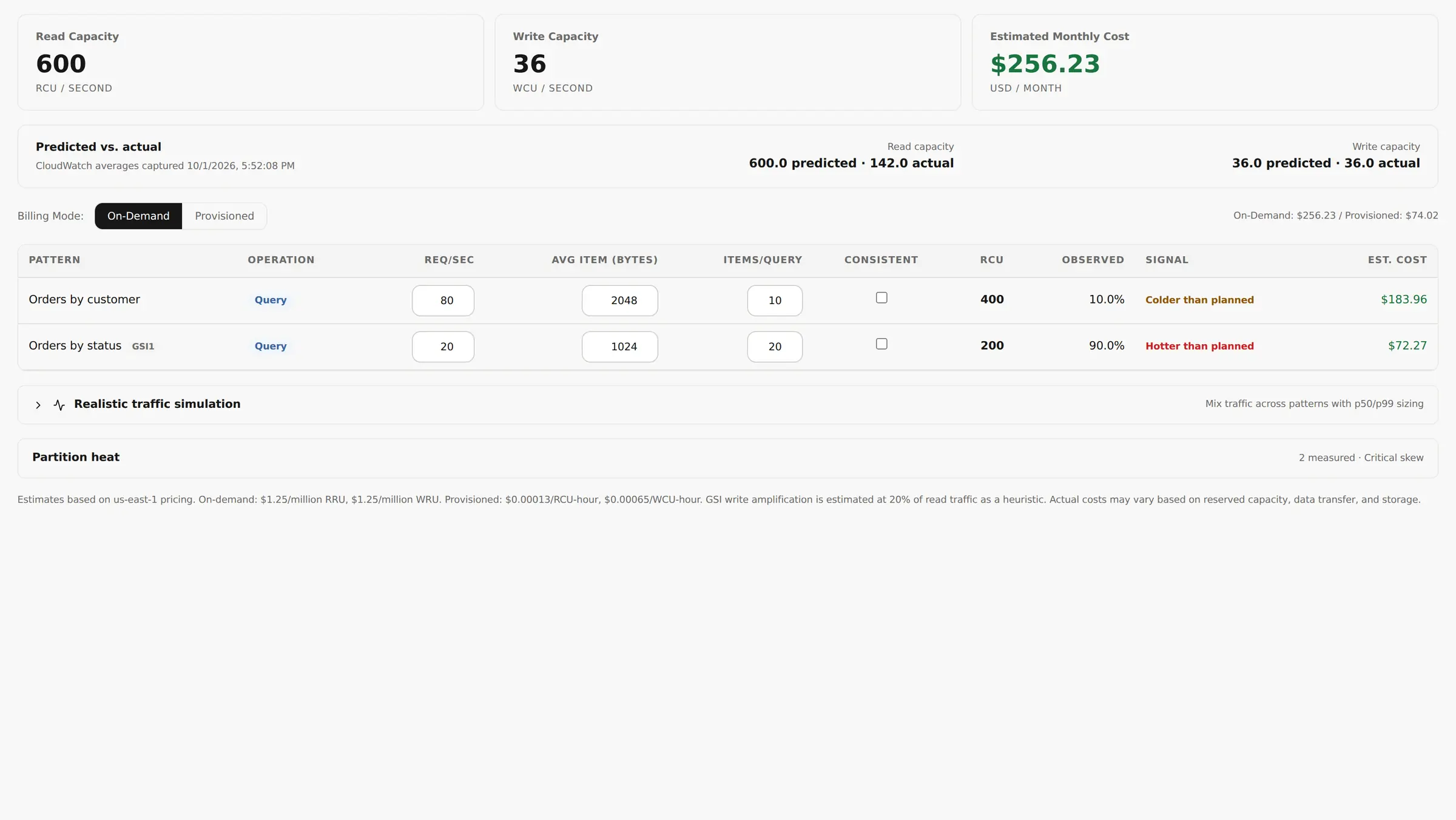This screenshot has height=820, width=1456.
Task: Switch billing mode to Provisioned
Action: coord(224,216)
